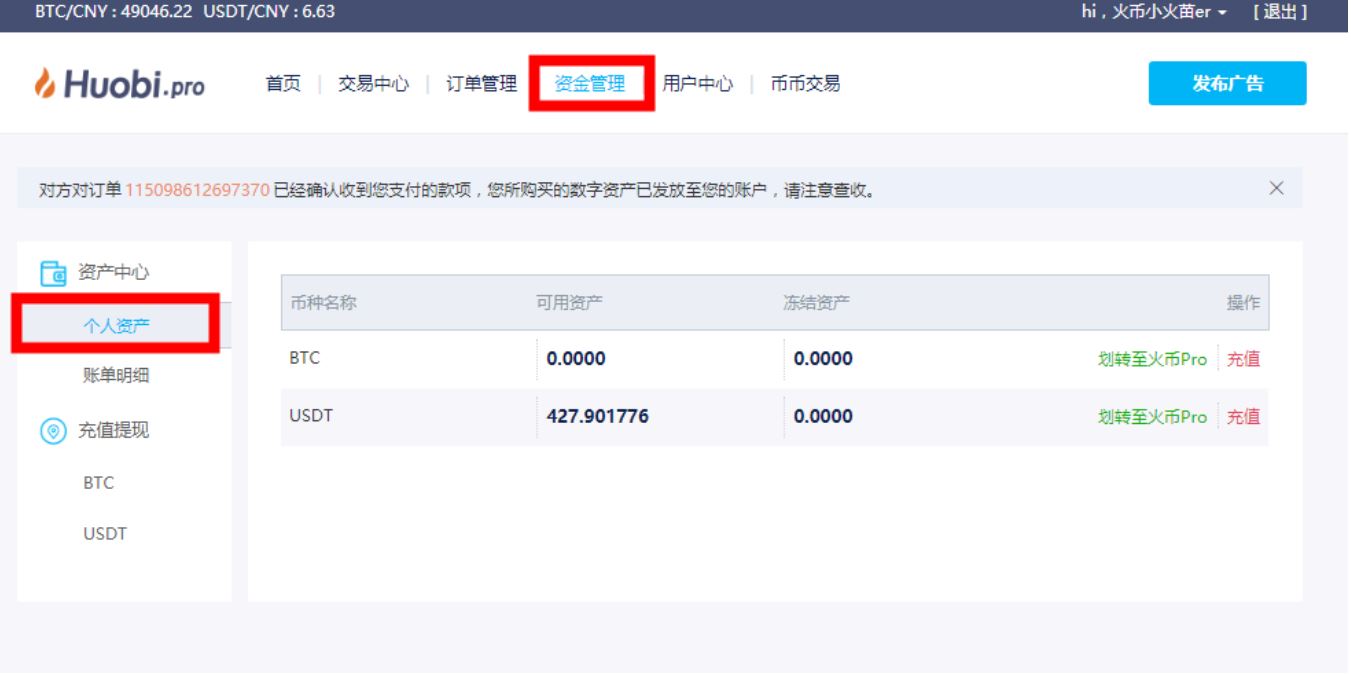Viewport: 1351px width, 675px height.
Task: Log out using the 退出 link
Action: [1280, 12]
